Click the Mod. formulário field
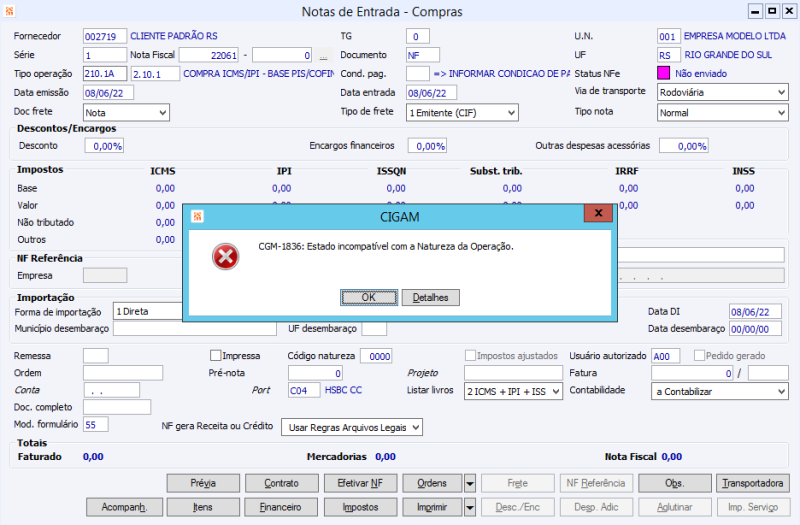This screenshot has width=800, height=525. [x=96, y=424]
